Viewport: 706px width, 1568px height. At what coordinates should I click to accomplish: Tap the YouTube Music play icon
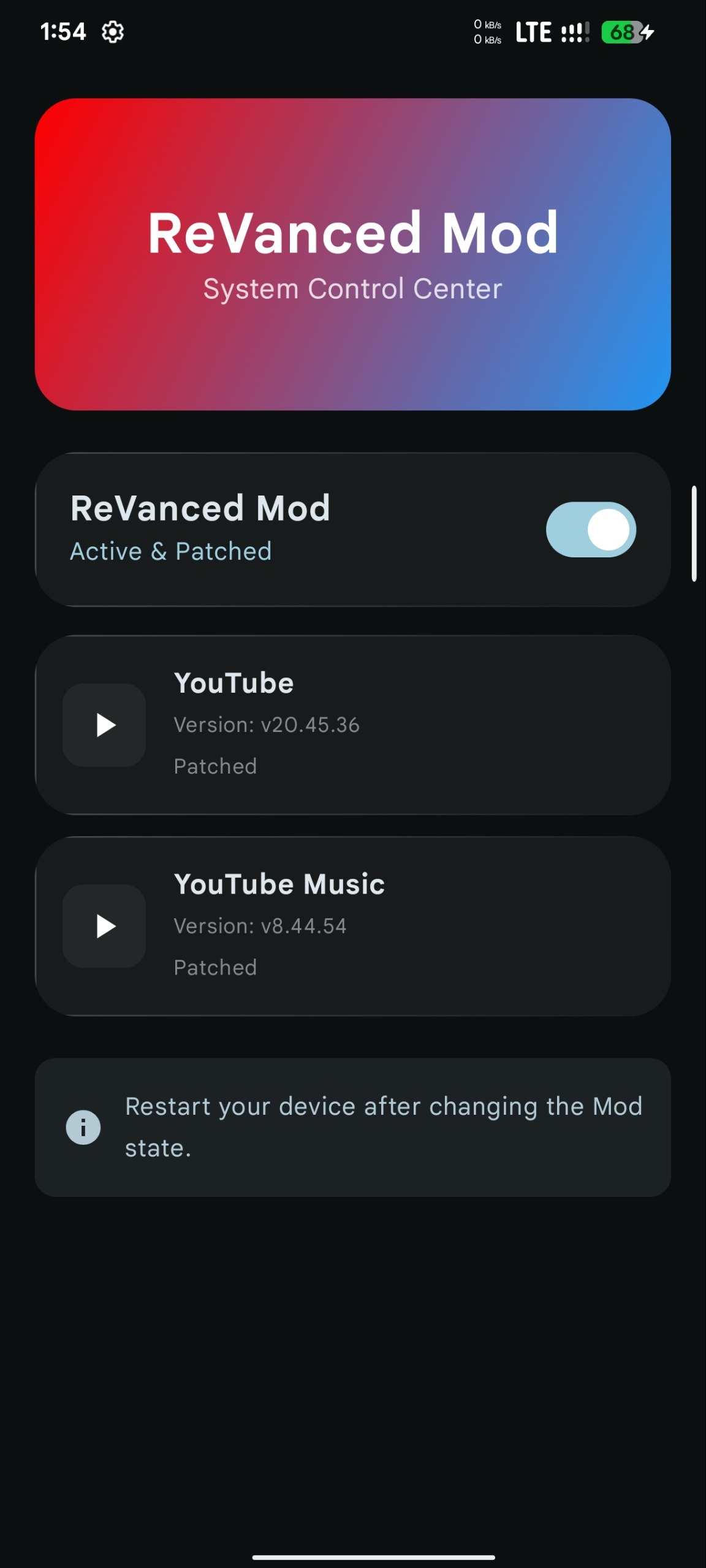(x=104, y=925)
